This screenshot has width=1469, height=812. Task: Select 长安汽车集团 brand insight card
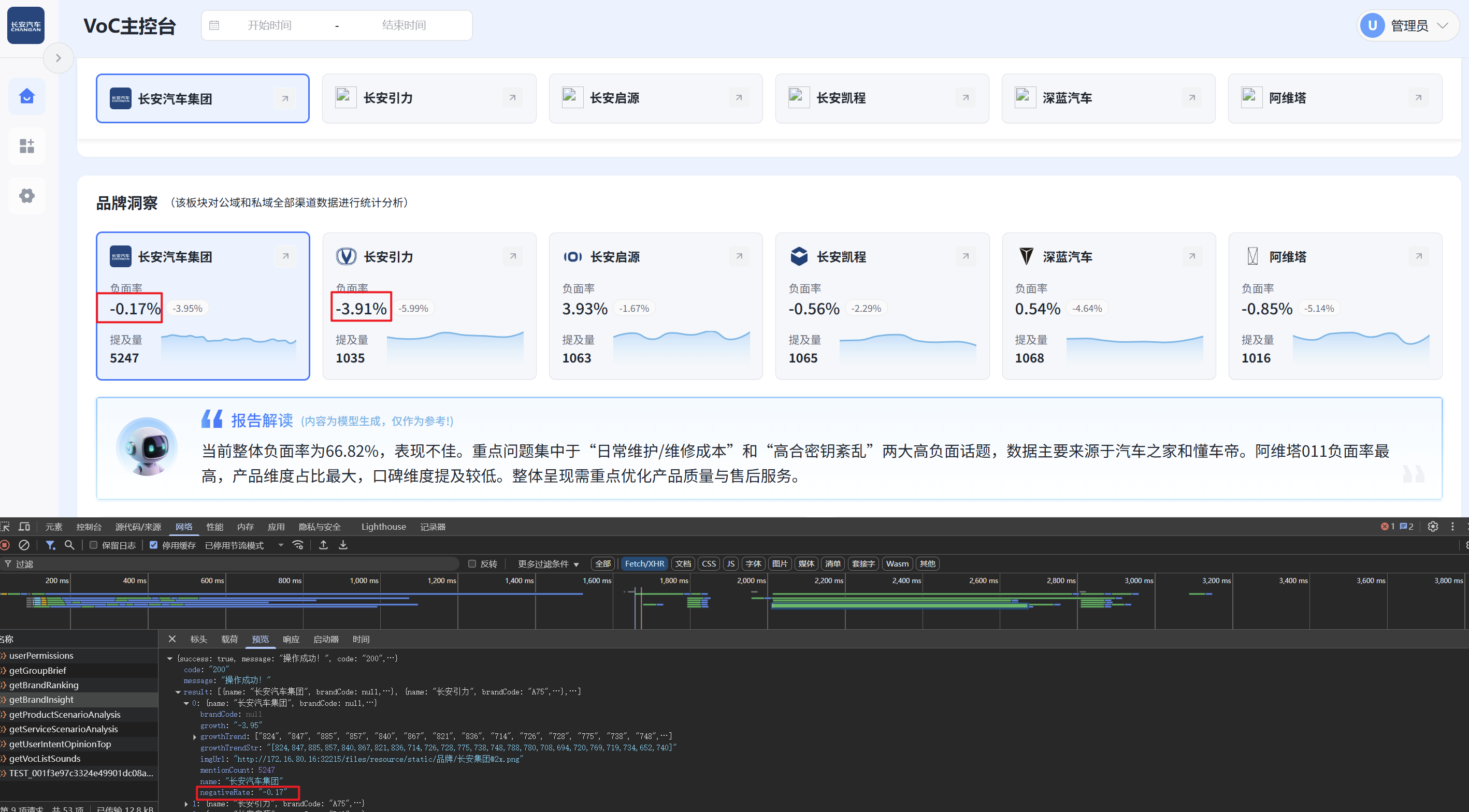tap(203, 306)
